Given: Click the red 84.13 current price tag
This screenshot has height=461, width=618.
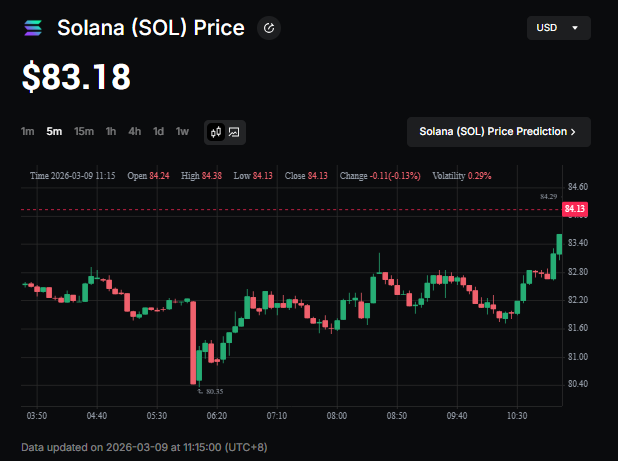Looking at the screenshot, I should coord(575,209).
